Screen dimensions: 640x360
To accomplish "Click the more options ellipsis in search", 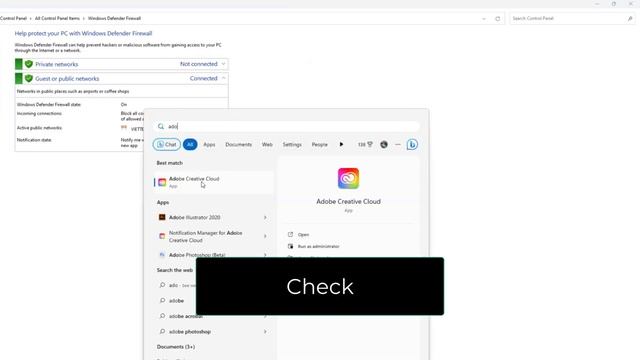I will 398,144.
